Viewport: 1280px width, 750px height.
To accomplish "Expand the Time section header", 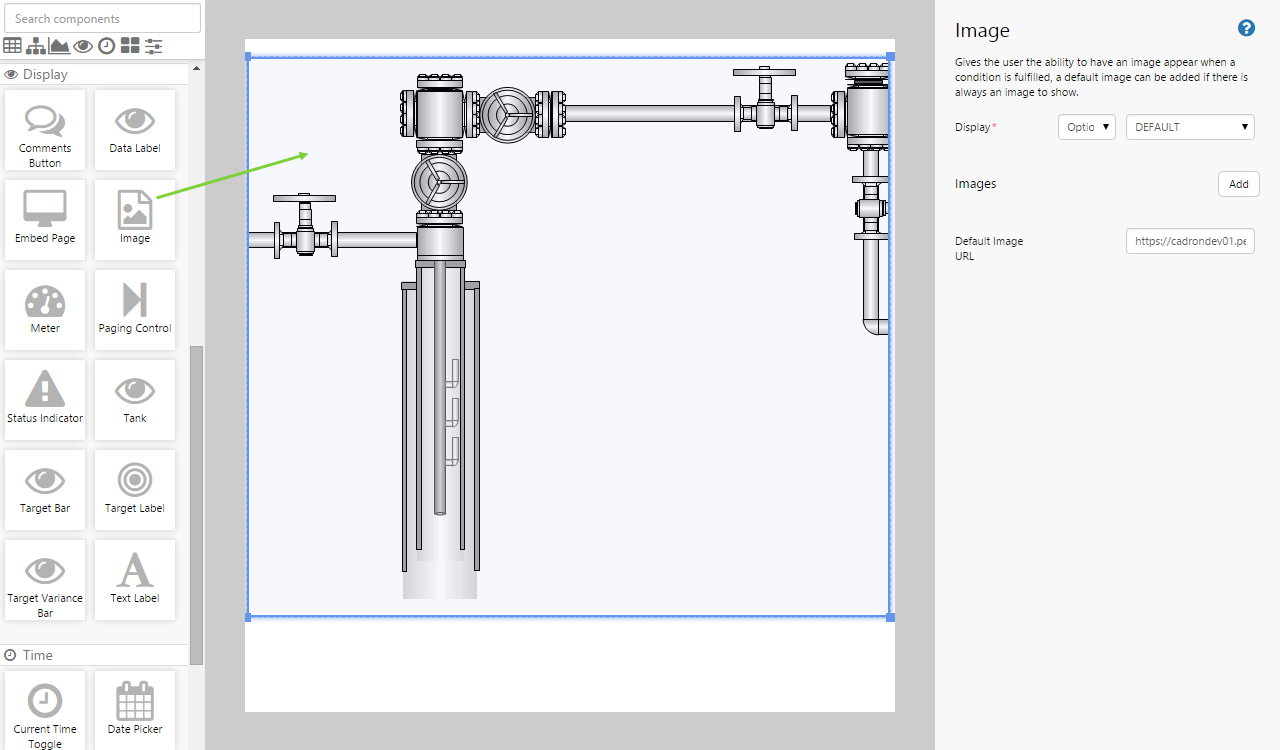I will pos(95,655).
